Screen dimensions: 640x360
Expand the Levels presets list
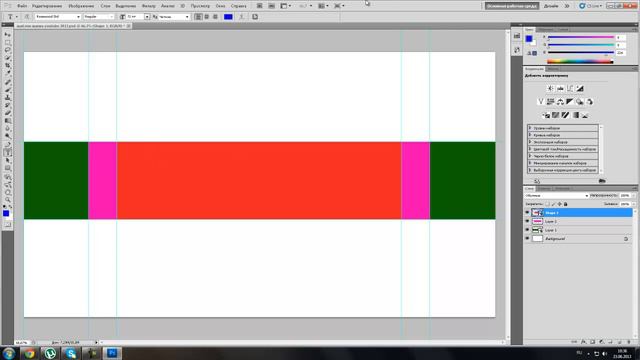pyautogui.click(x=530, y=128)
